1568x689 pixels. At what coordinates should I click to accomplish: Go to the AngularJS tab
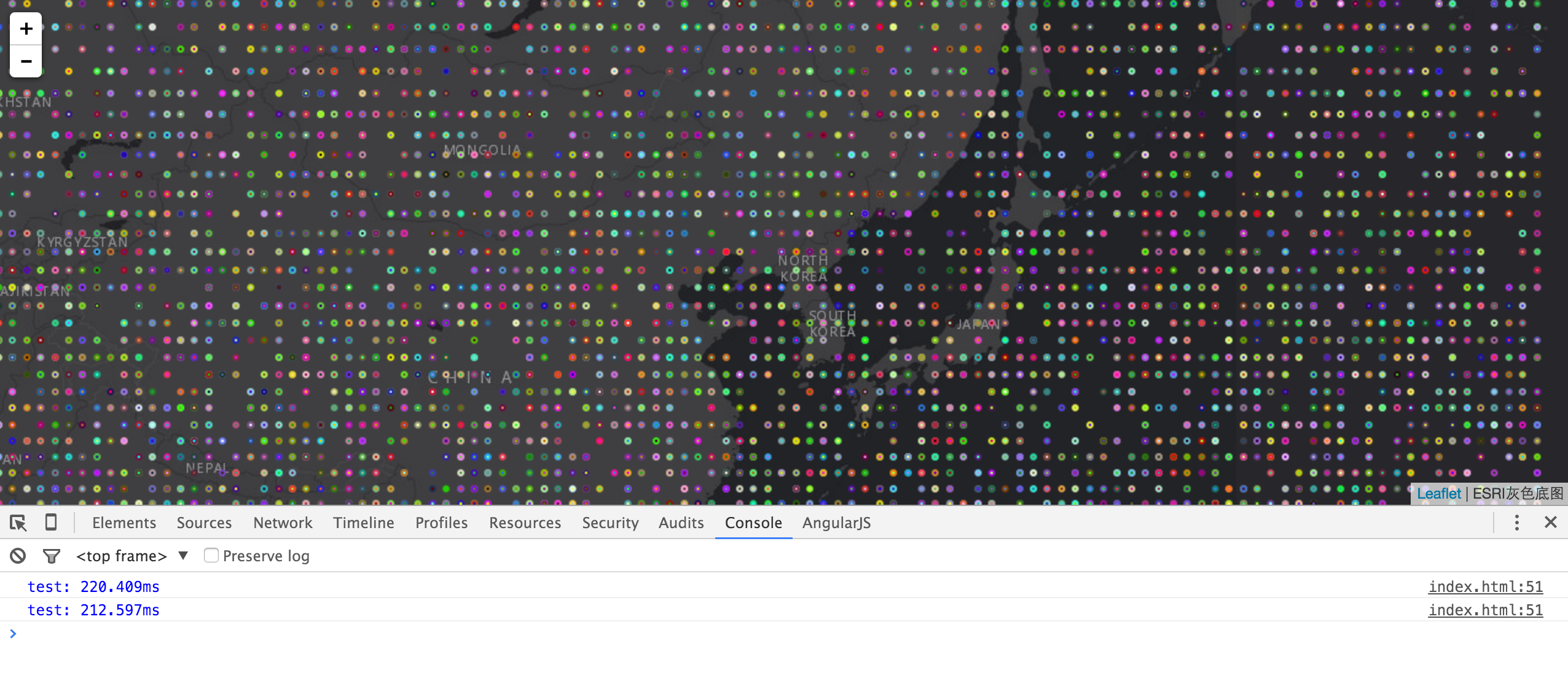(836, 523)
